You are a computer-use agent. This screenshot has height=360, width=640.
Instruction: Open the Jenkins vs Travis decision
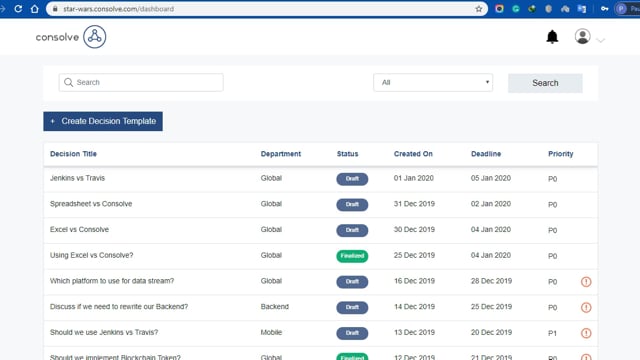pos(77,178)
